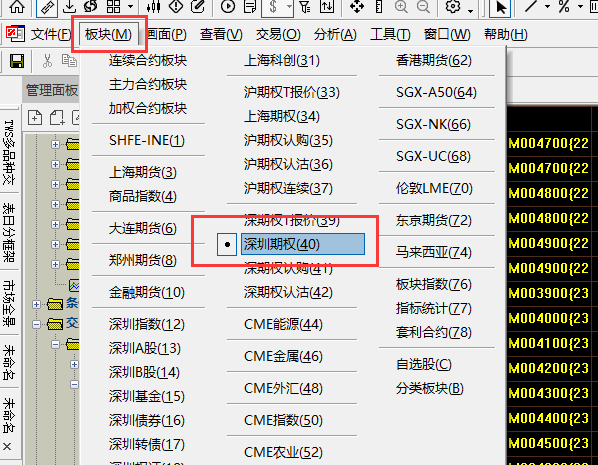Viewport: 598px width, 465px height.
Task: Click the vertical ruler icon
Action: [379, 7]
